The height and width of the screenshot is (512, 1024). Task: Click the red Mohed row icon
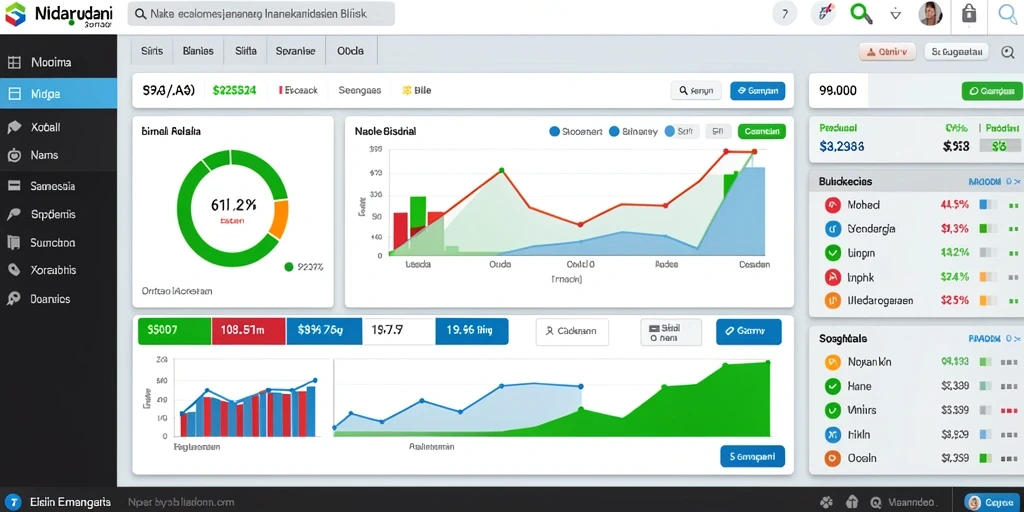833,204
